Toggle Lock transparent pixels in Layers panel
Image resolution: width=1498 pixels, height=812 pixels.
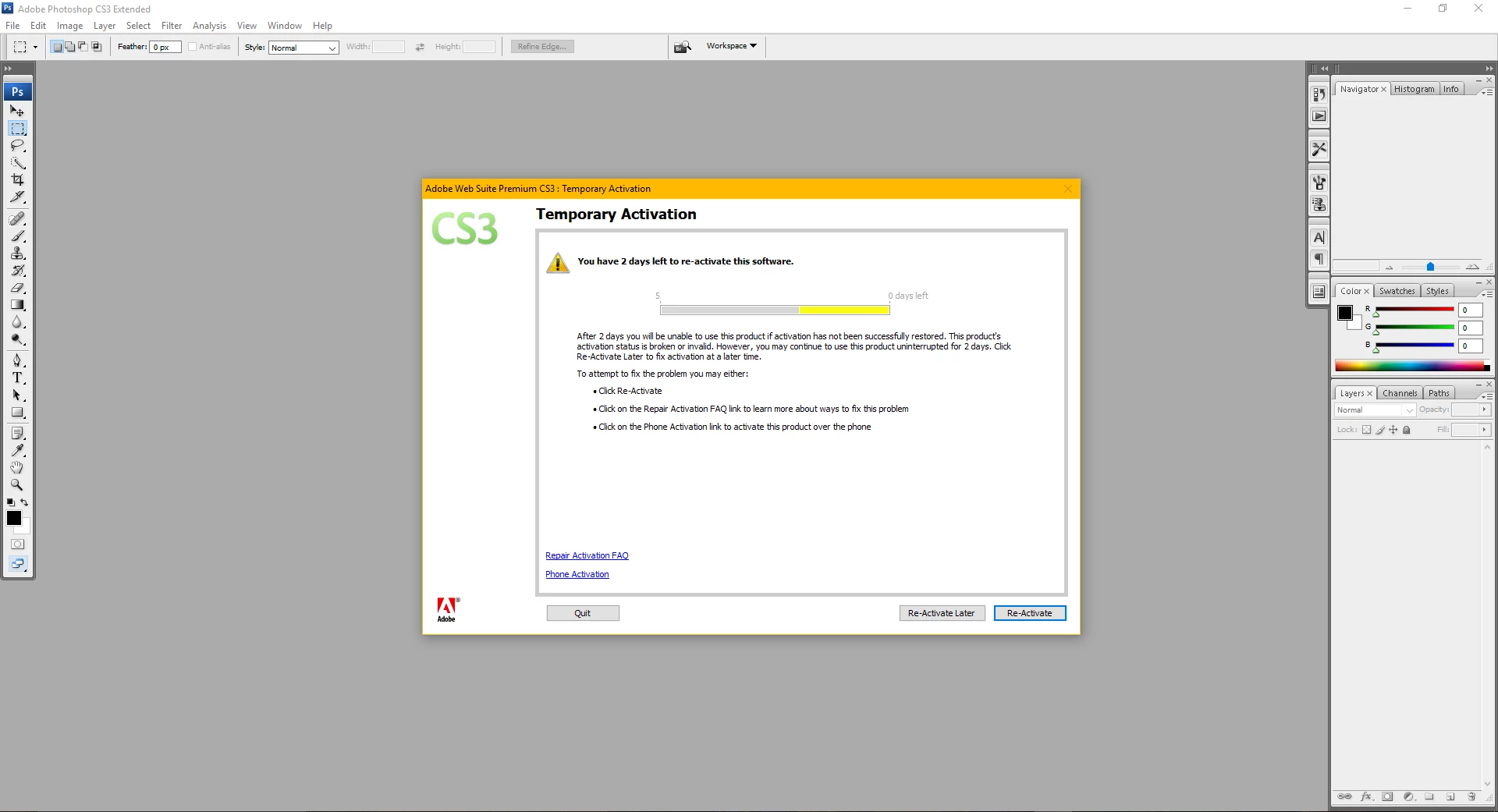click(x=1366, y=430)
